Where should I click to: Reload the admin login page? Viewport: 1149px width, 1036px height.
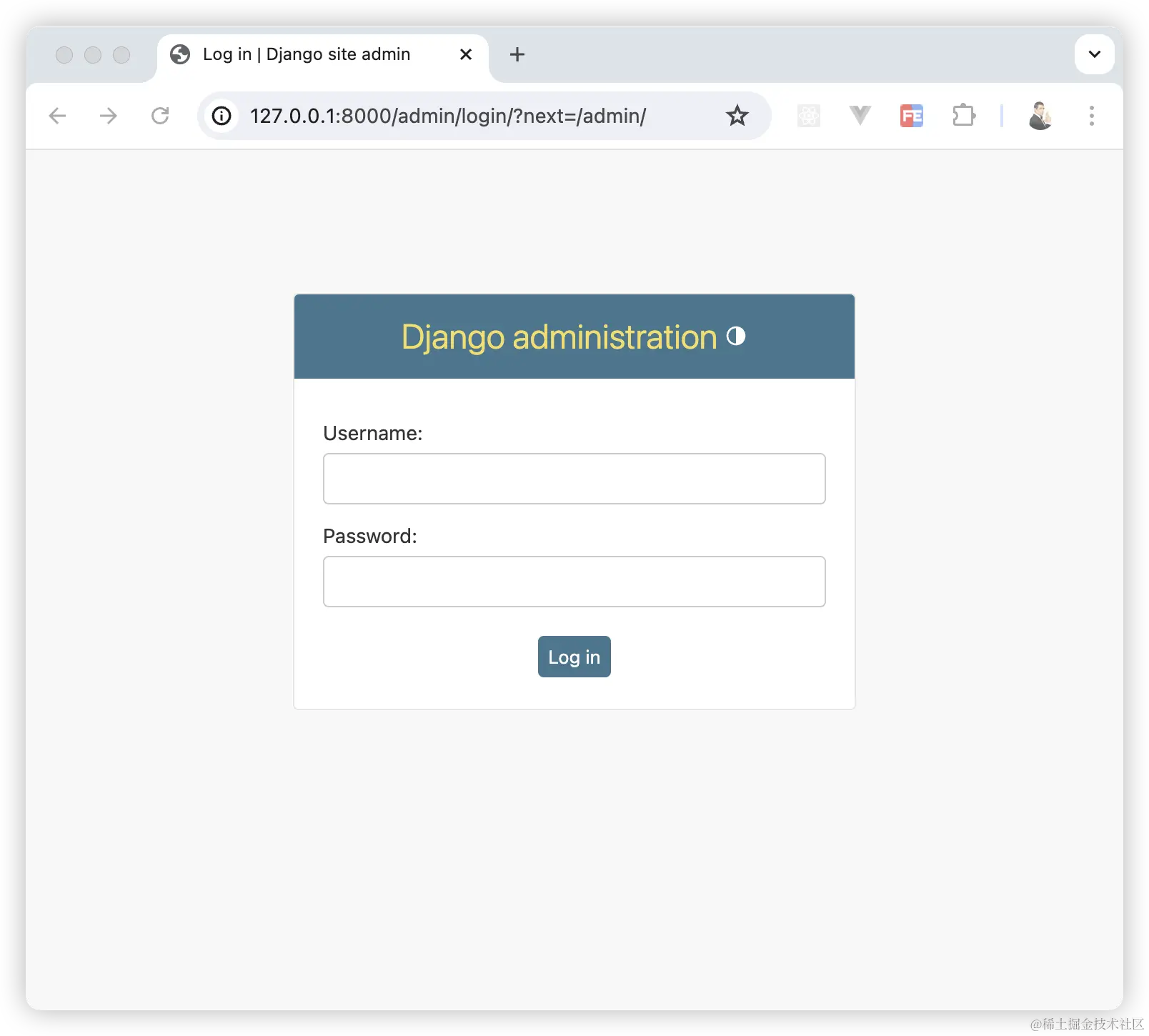pos(160,116)
